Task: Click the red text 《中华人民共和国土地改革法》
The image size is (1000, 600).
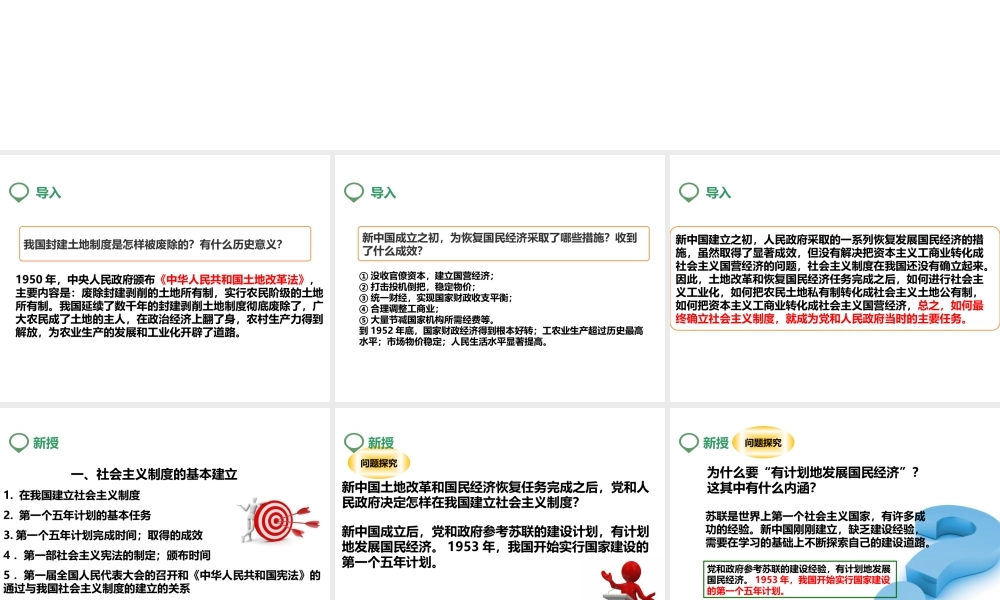Action: tap(233, 279)
